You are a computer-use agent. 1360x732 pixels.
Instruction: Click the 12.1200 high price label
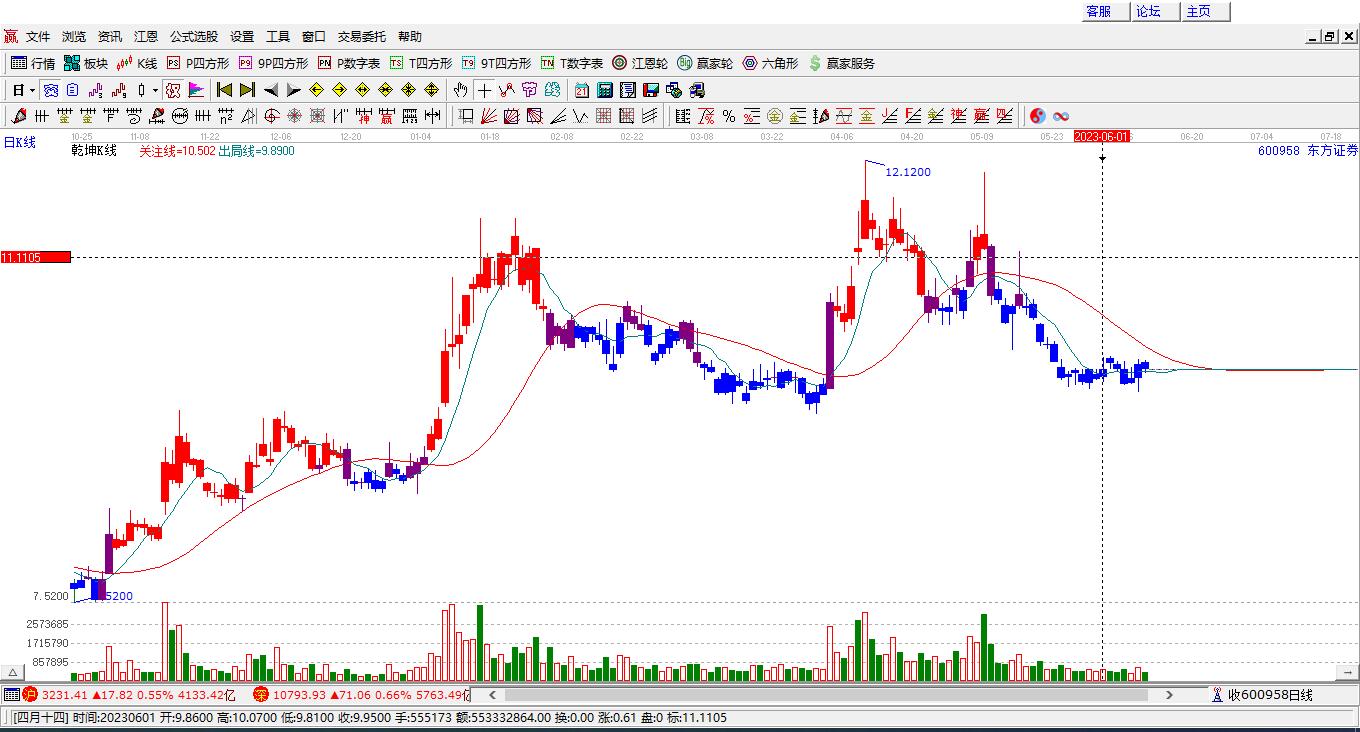point(908,172)
